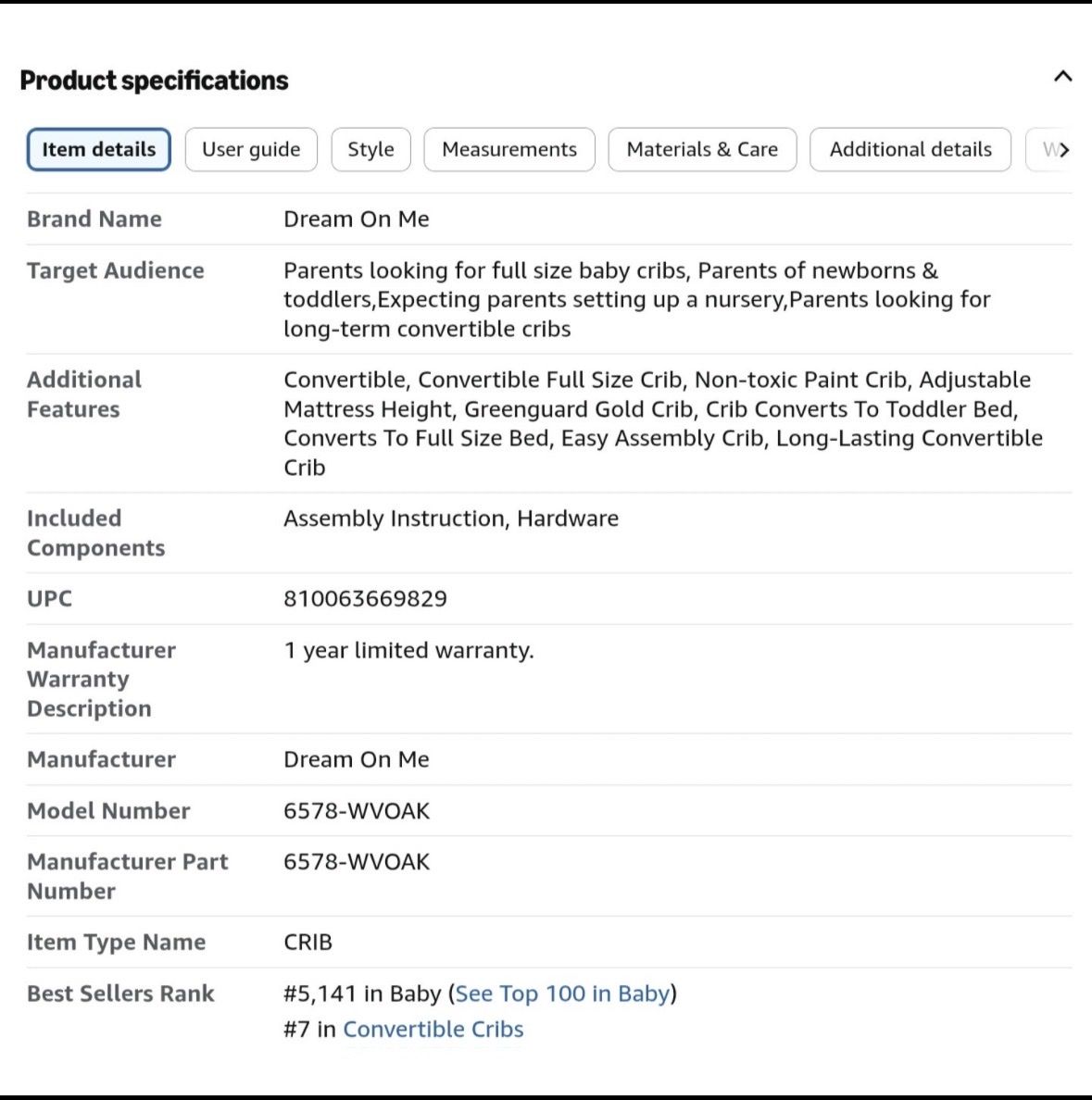Click the Item Type Name value CRIB
This screenshot has height=1100, width=1092.
coord(308,943)
